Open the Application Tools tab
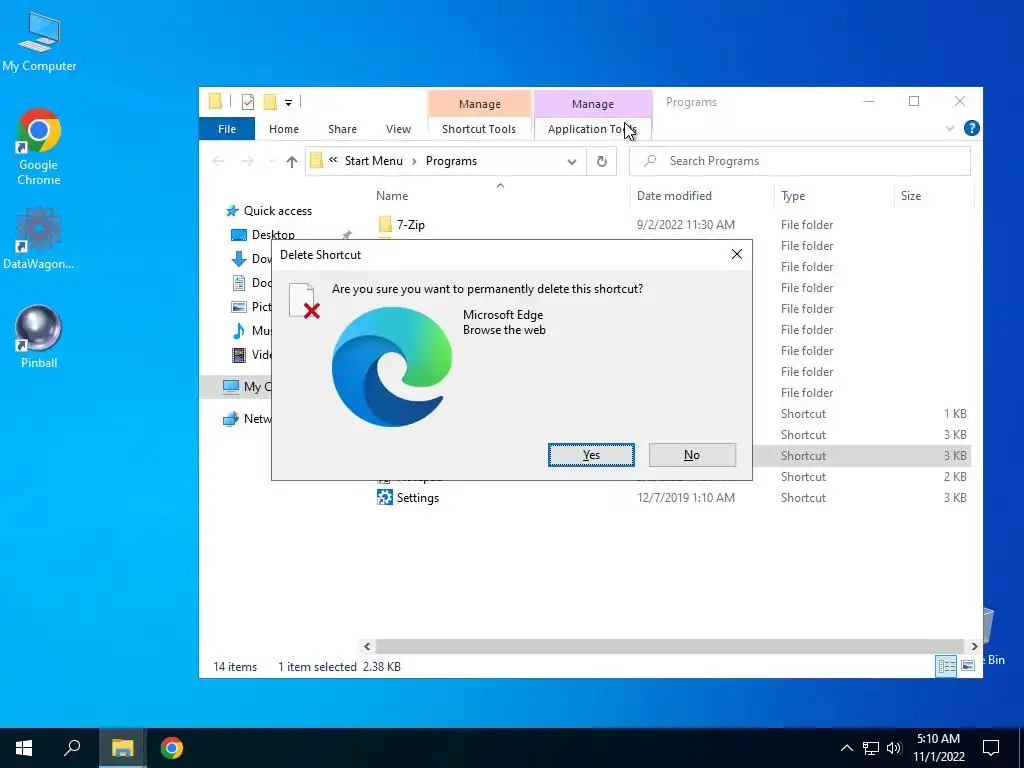Viewport: 1024px width, 768px height. click(x=592, y=129)
